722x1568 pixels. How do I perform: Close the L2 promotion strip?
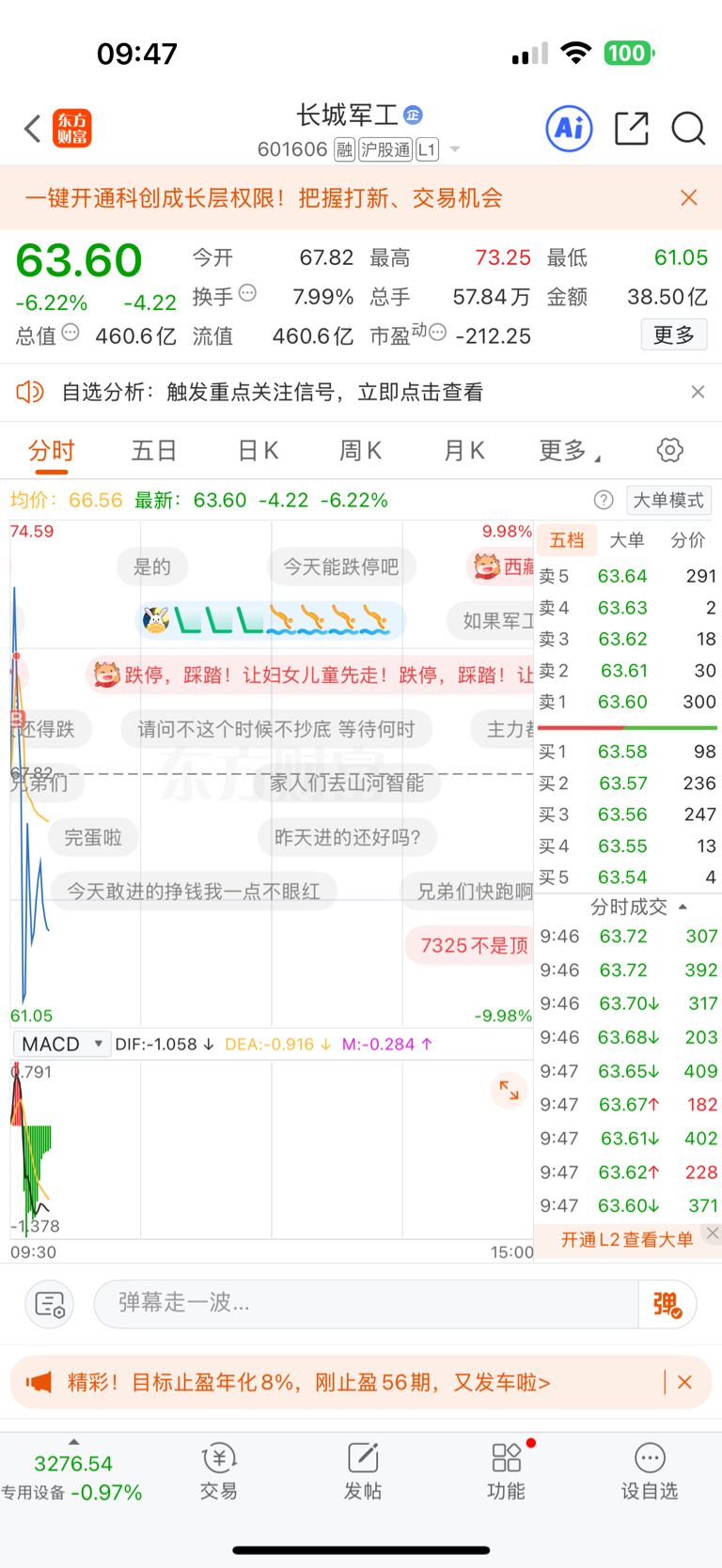coord(713,1234)
